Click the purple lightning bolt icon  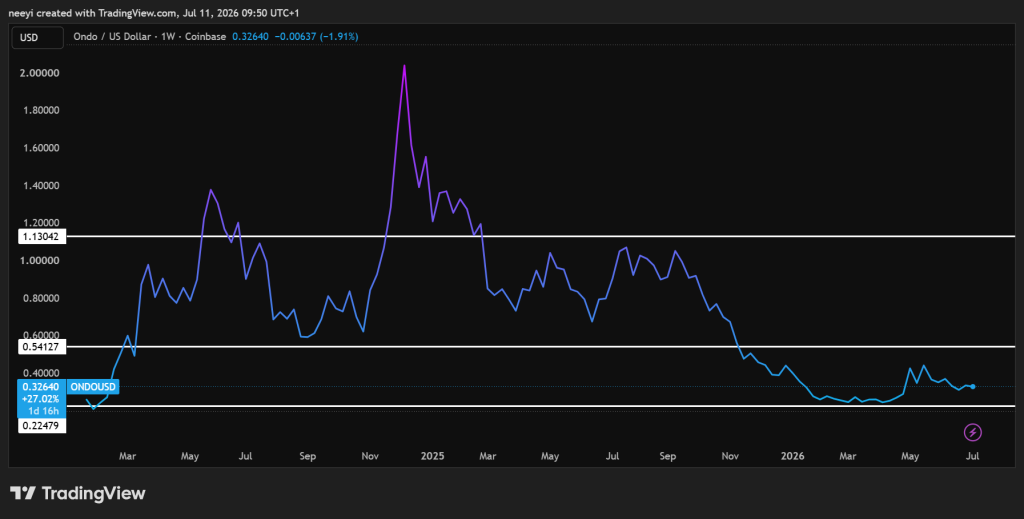[x=972, y=432]
